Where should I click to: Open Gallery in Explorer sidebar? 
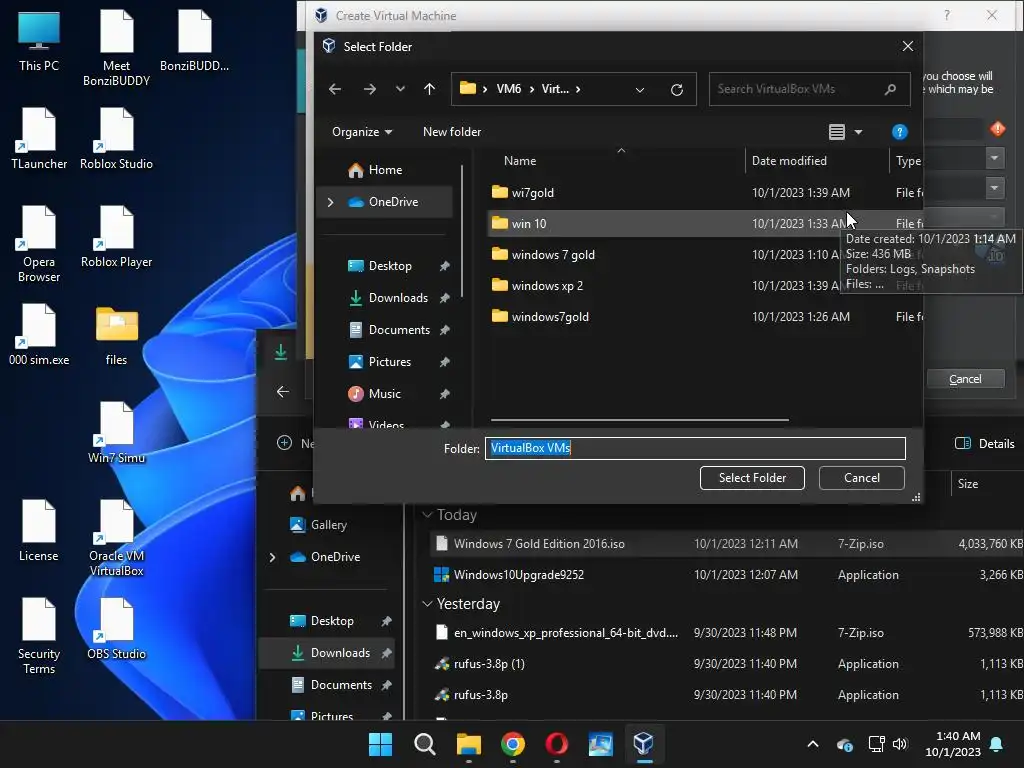coord(319,525)
